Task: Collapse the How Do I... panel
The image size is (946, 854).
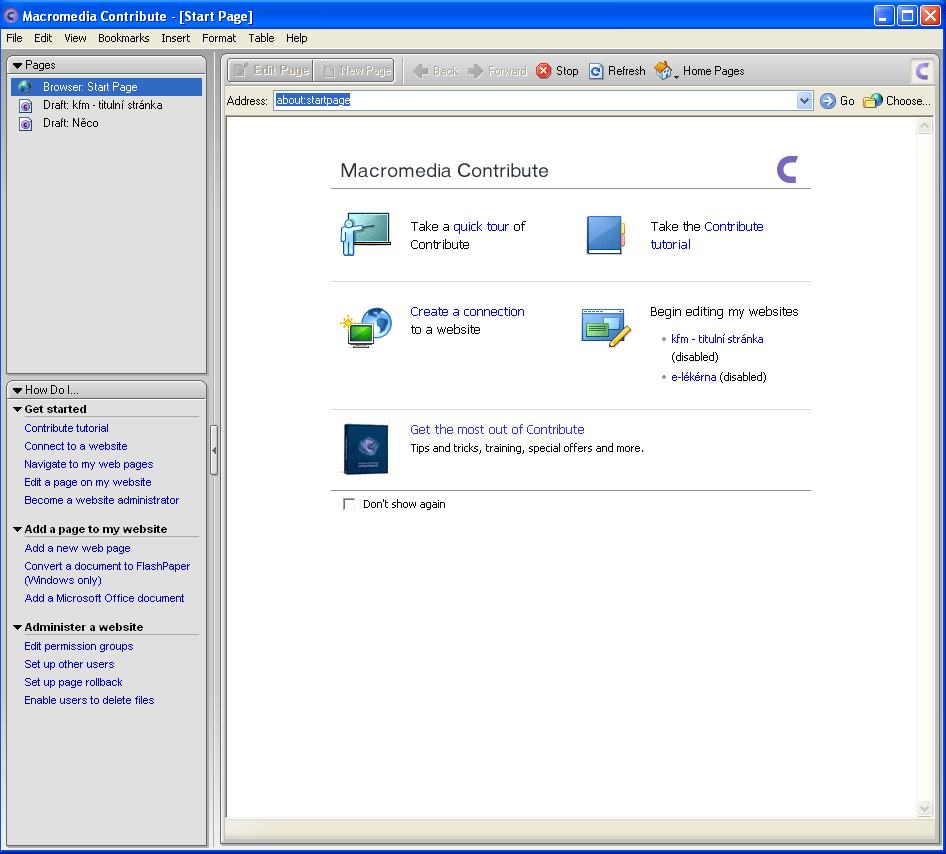Action: click(17, 390)
